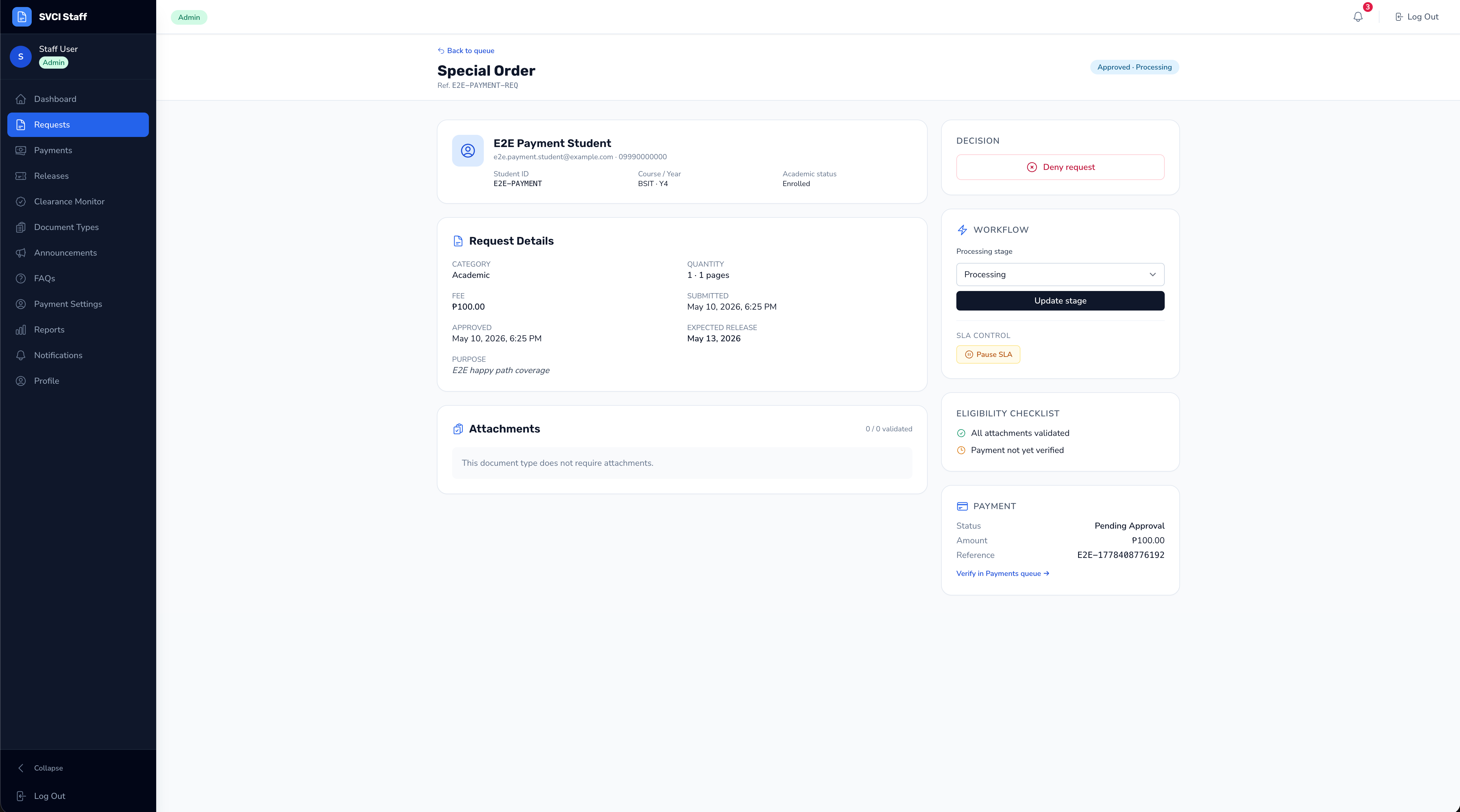
Task: Open the Payments menu item
Action: [78, 150]
